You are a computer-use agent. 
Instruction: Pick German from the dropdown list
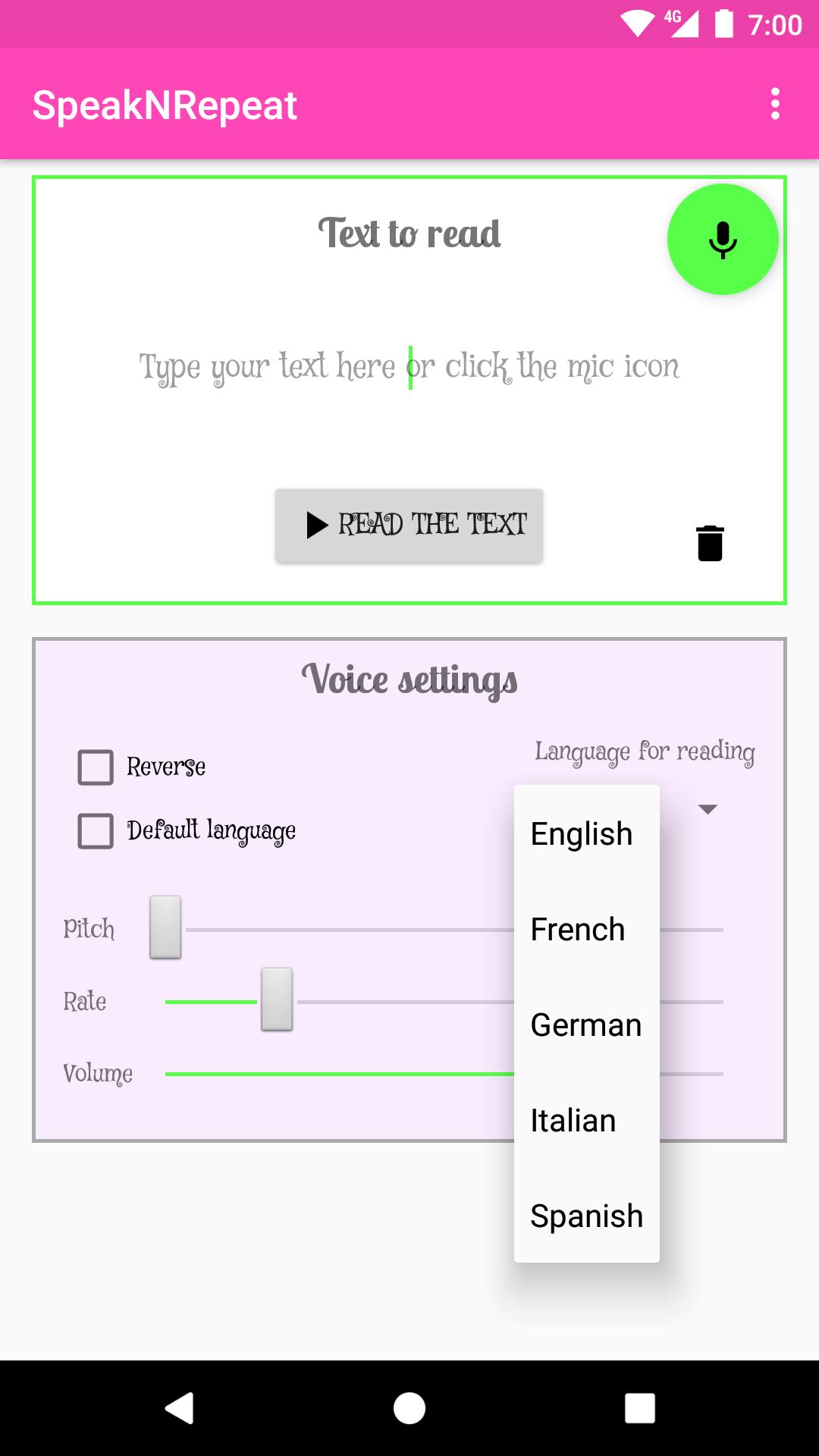tap(586, 1025)
